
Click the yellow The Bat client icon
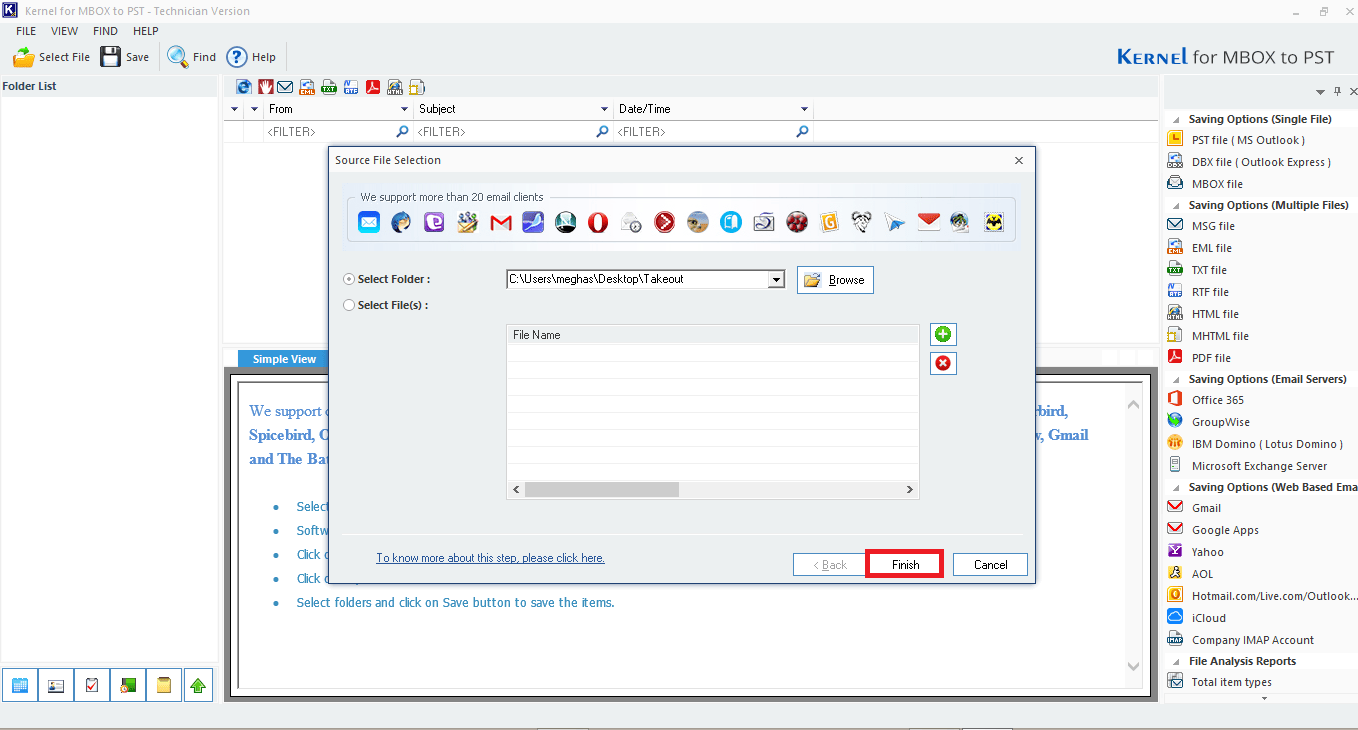(x=993, y=223)
